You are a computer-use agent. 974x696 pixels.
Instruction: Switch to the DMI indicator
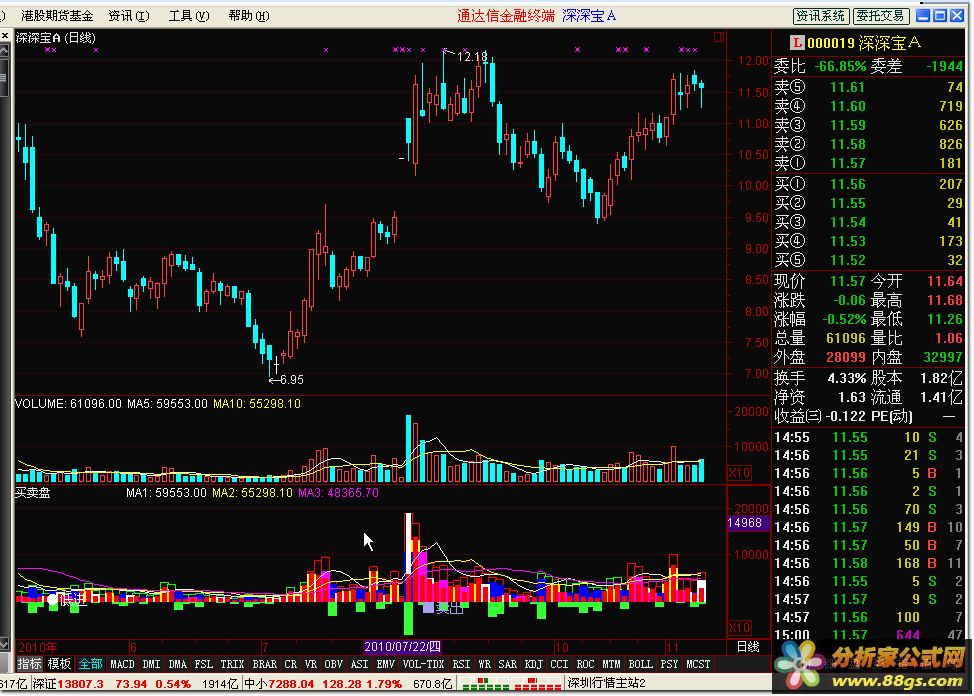(152, 664)
